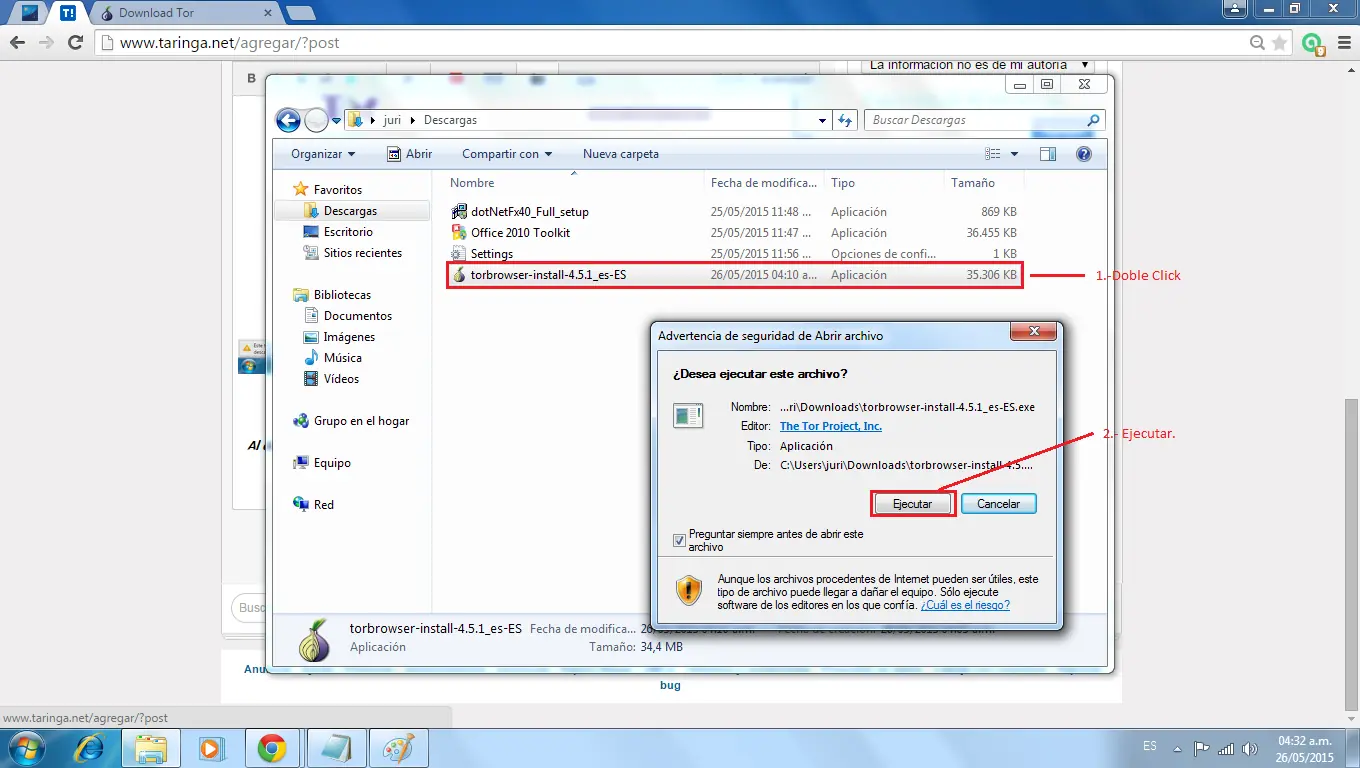The width and height of the screenshot is (1360, 768).
Task: Click the network signal tray icon
Action: [1226, 748]
